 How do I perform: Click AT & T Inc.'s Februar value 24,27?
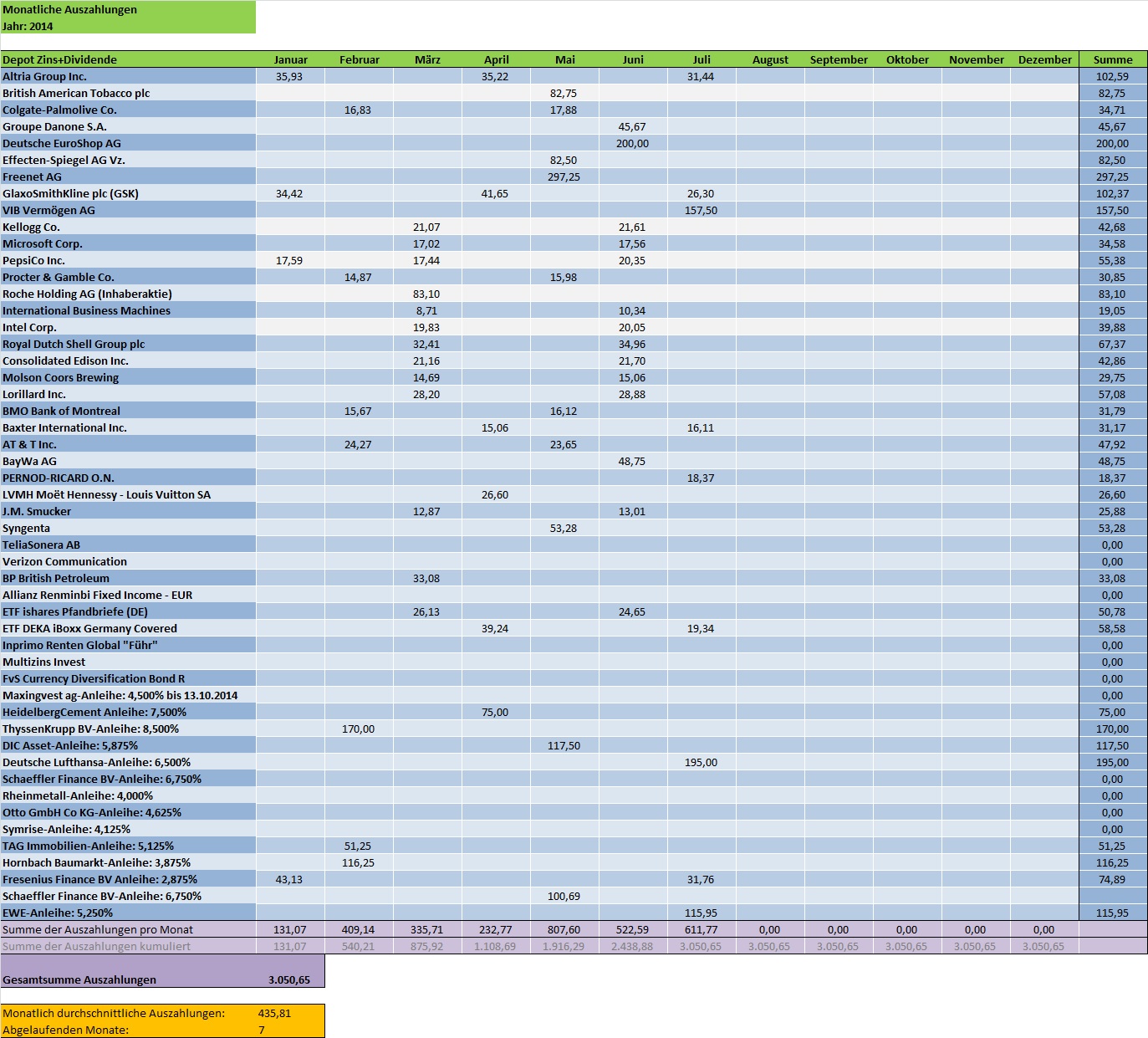359,444
